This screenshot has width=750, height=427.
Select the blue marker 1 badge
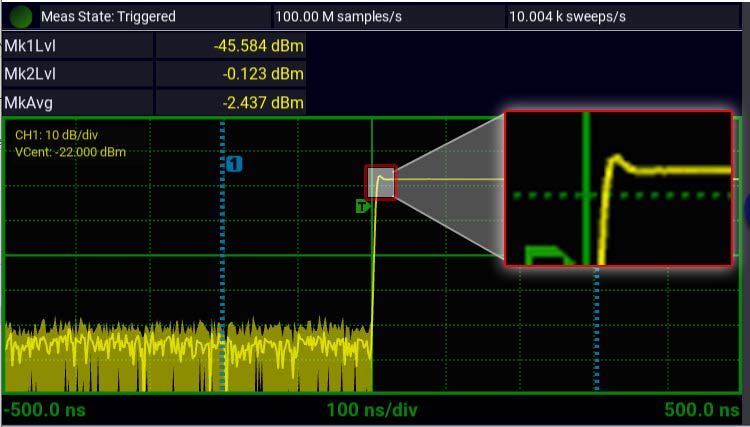point(234,163)
